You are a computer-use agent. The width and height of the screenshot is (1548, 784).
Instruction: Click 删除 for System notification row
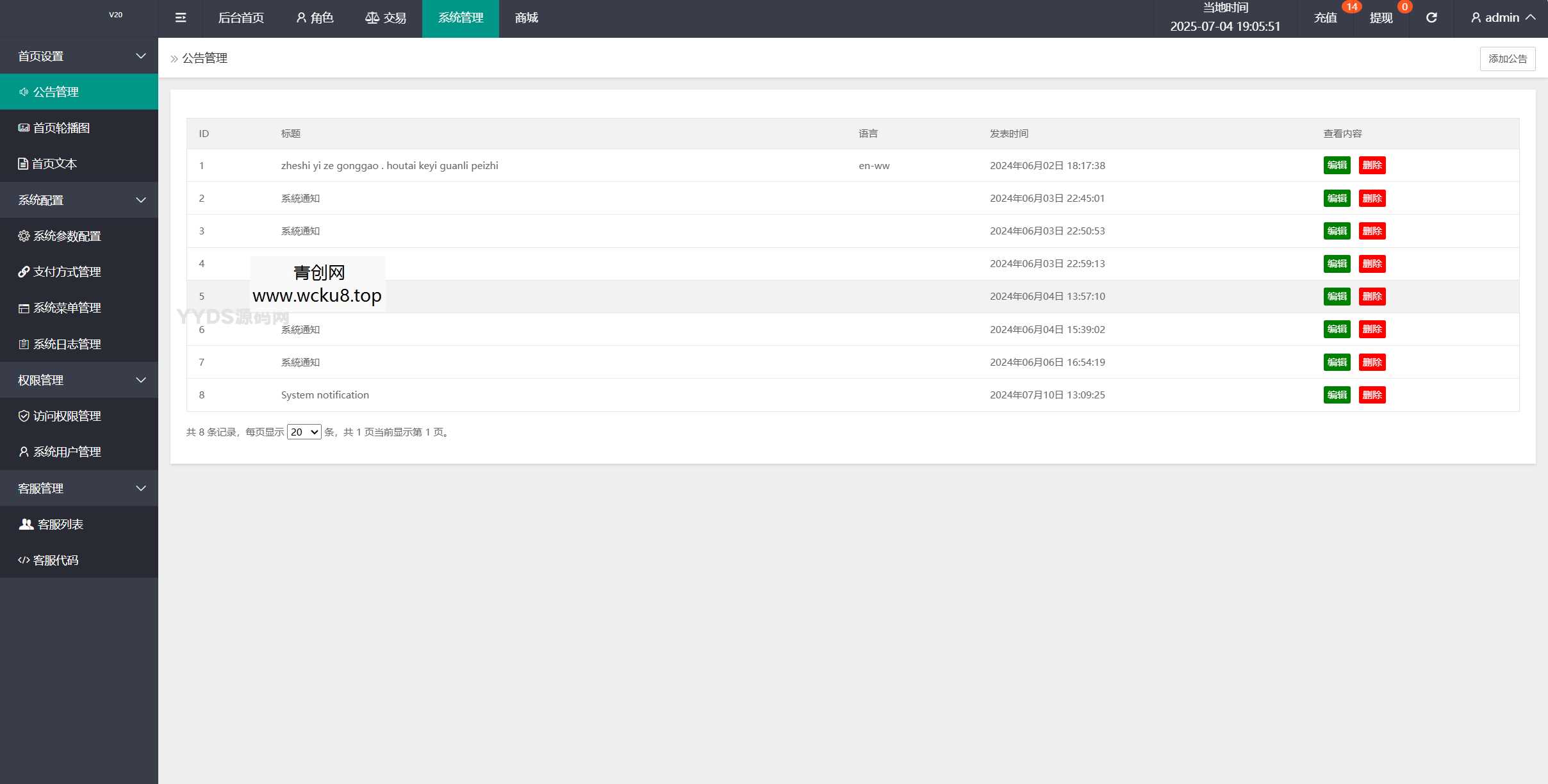(x=1372, y=395)
